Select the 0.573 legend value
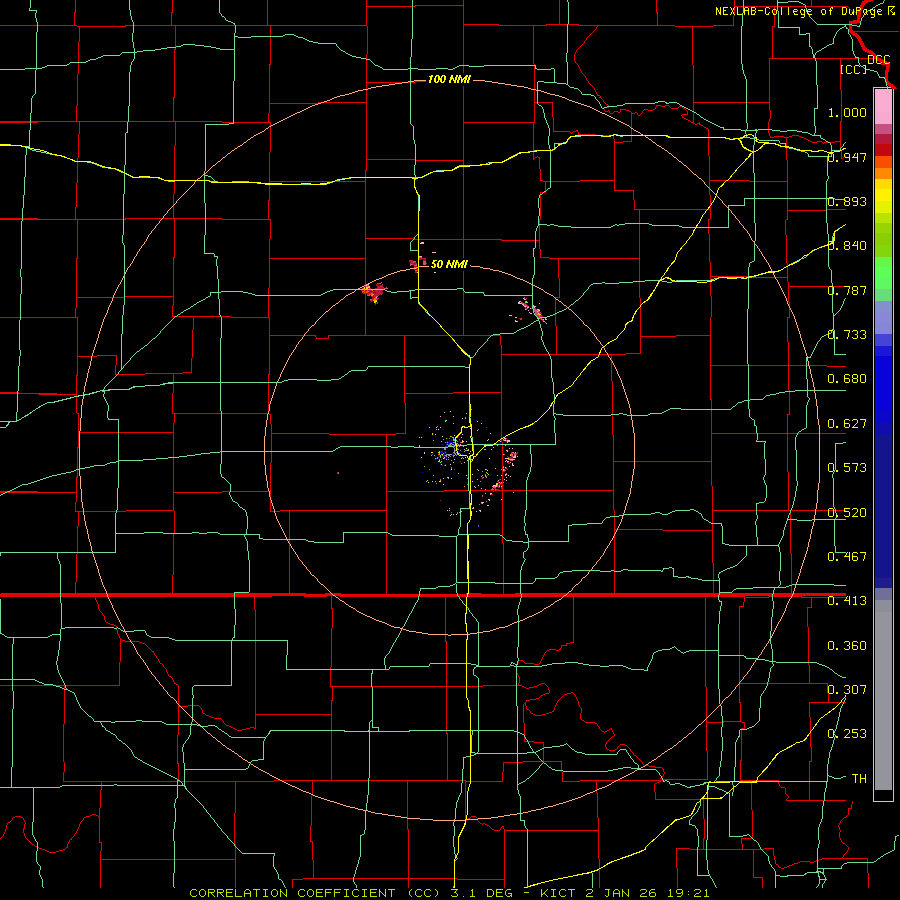Screen dimensions: 900x900 tap(847, 468)
